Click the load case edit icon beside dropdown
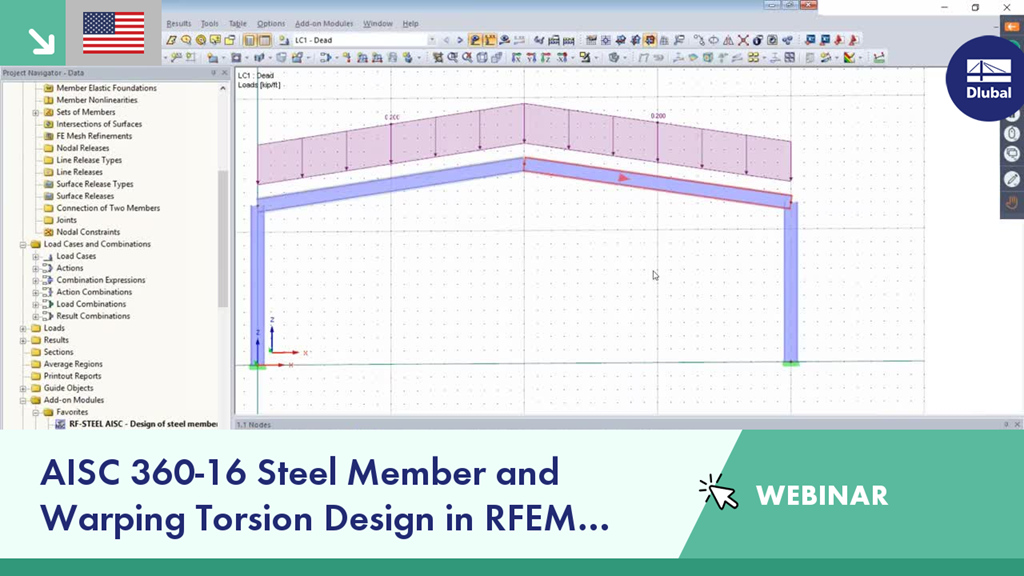Screen dimensions: 1024x576 click(284, 40)
